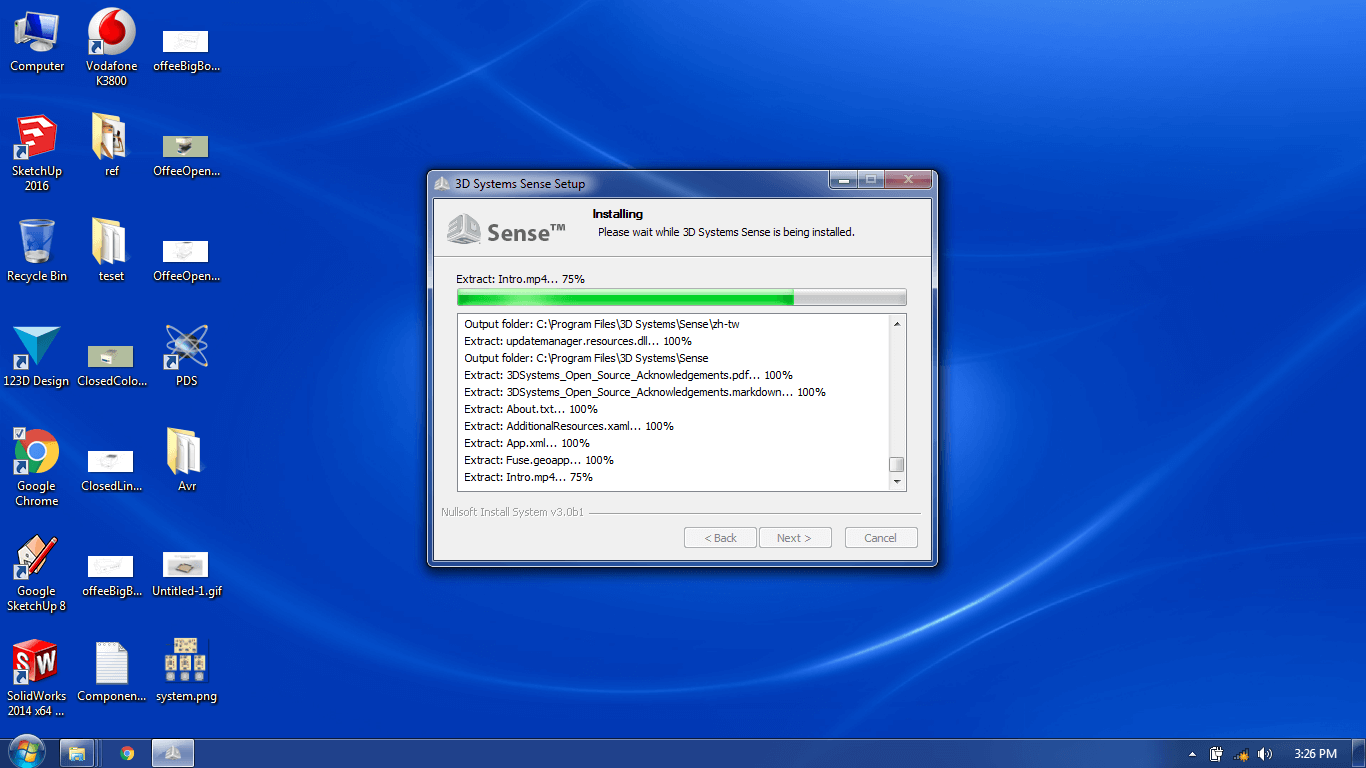Screen dimensions: 1366x768
Task: Open the volume speaker icon
Action: 1265,754
